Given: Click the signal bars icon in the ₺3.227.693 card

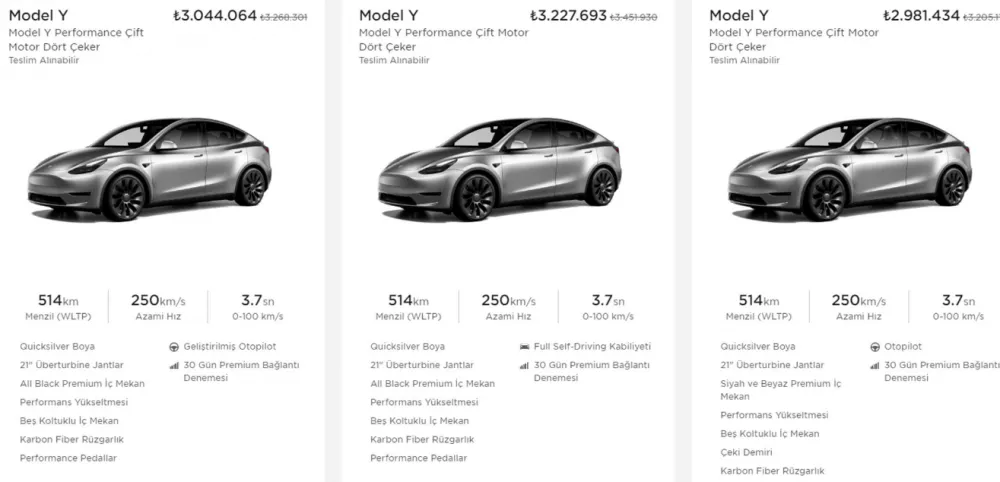Looking at the screenshot, I should [x=525, y=365].
